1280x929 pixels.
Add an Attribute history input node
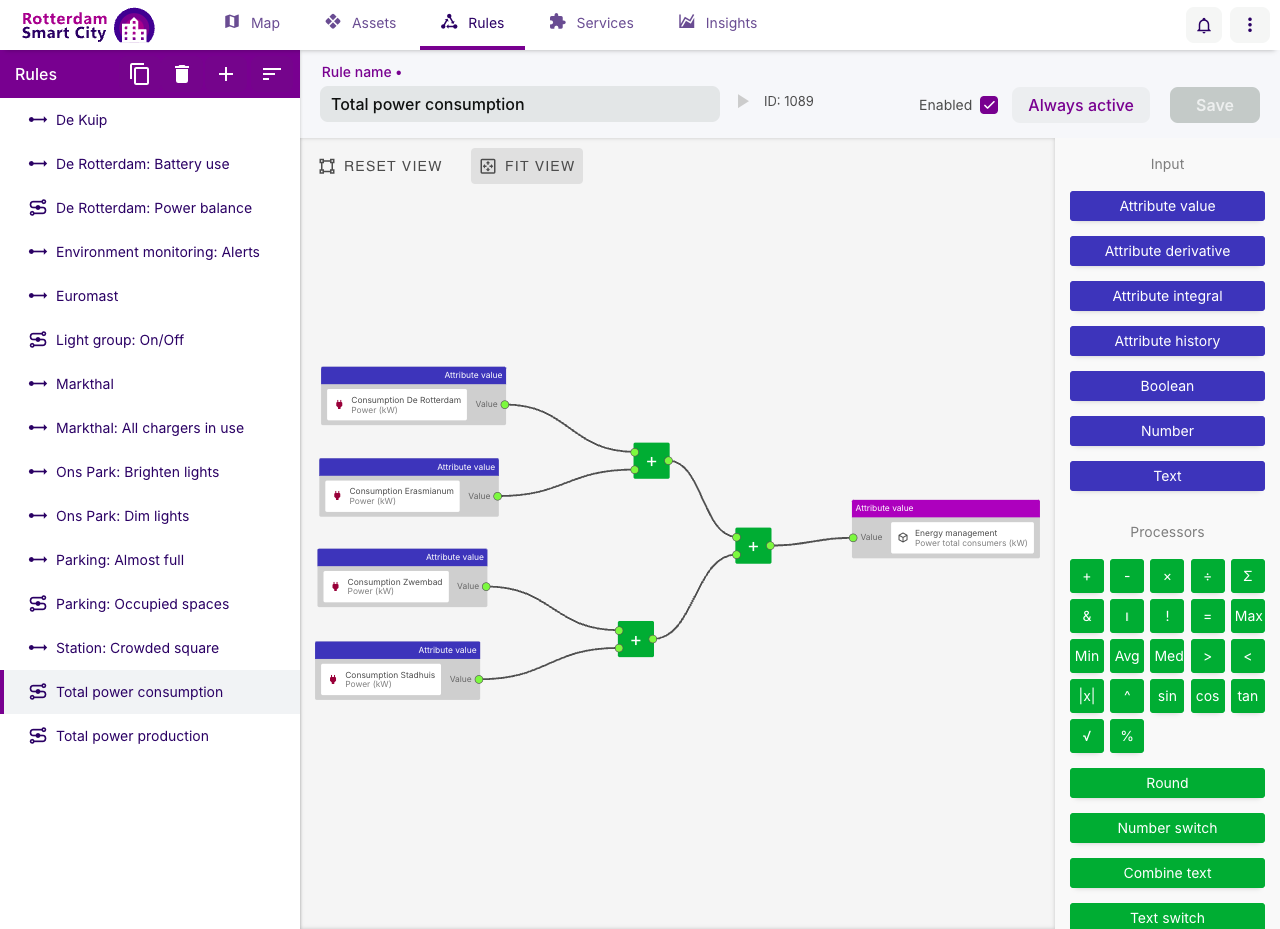[1167, 341]
